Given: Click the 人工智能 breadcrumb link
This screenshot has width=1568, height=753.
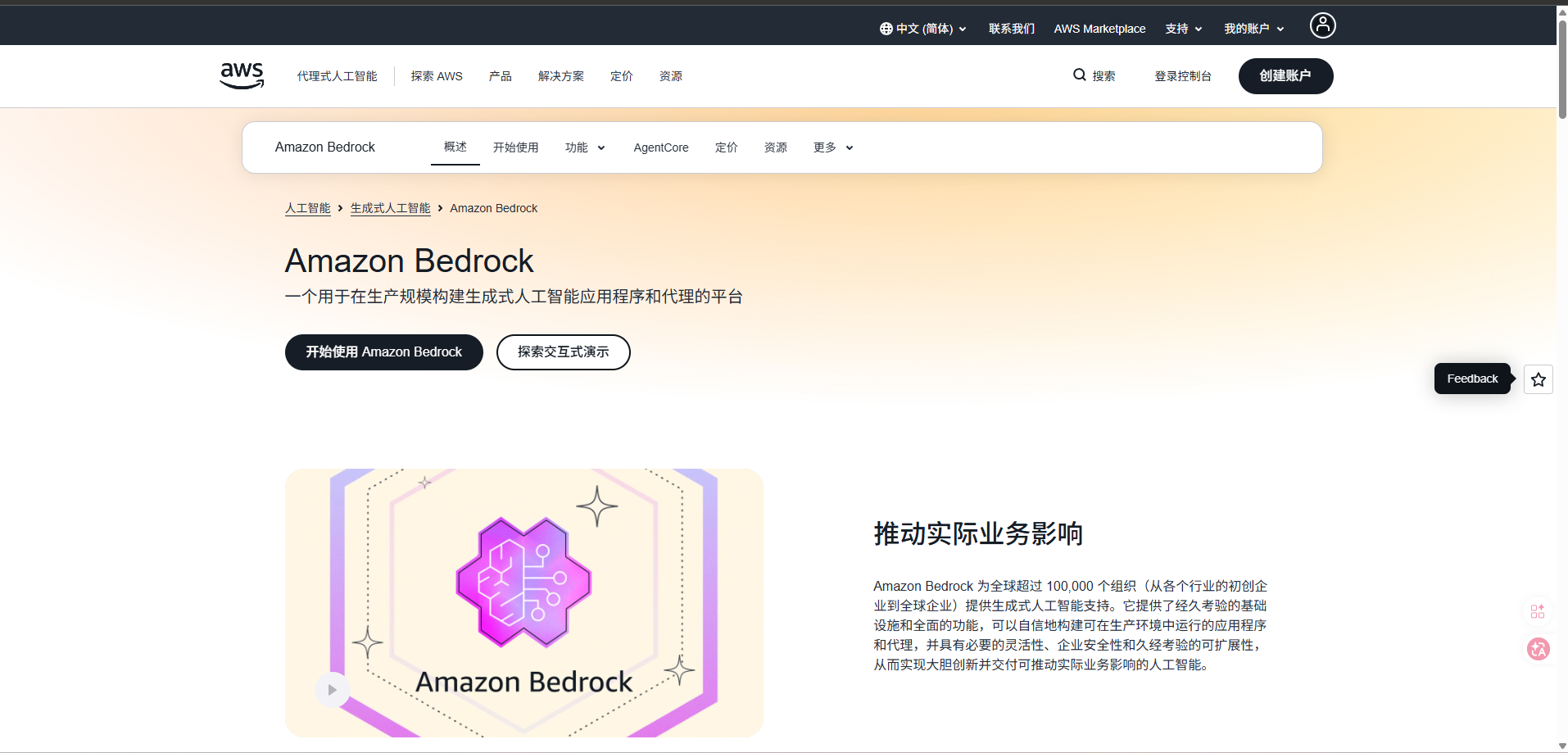Looking at the screenshot, I should [x=307, y=208].
